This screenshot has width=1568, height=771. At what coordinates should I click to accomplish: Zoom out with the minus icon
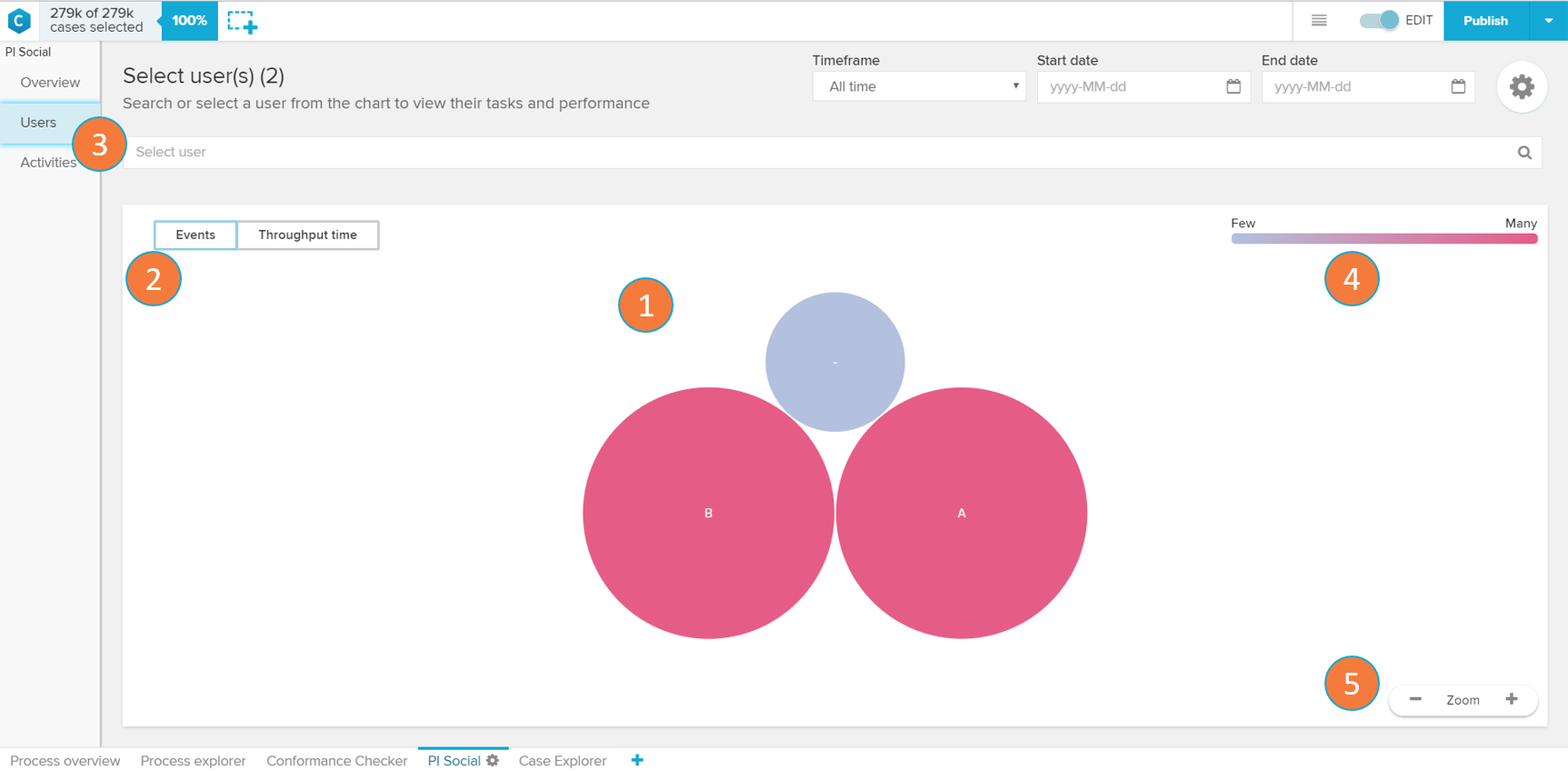point(1415,699)
